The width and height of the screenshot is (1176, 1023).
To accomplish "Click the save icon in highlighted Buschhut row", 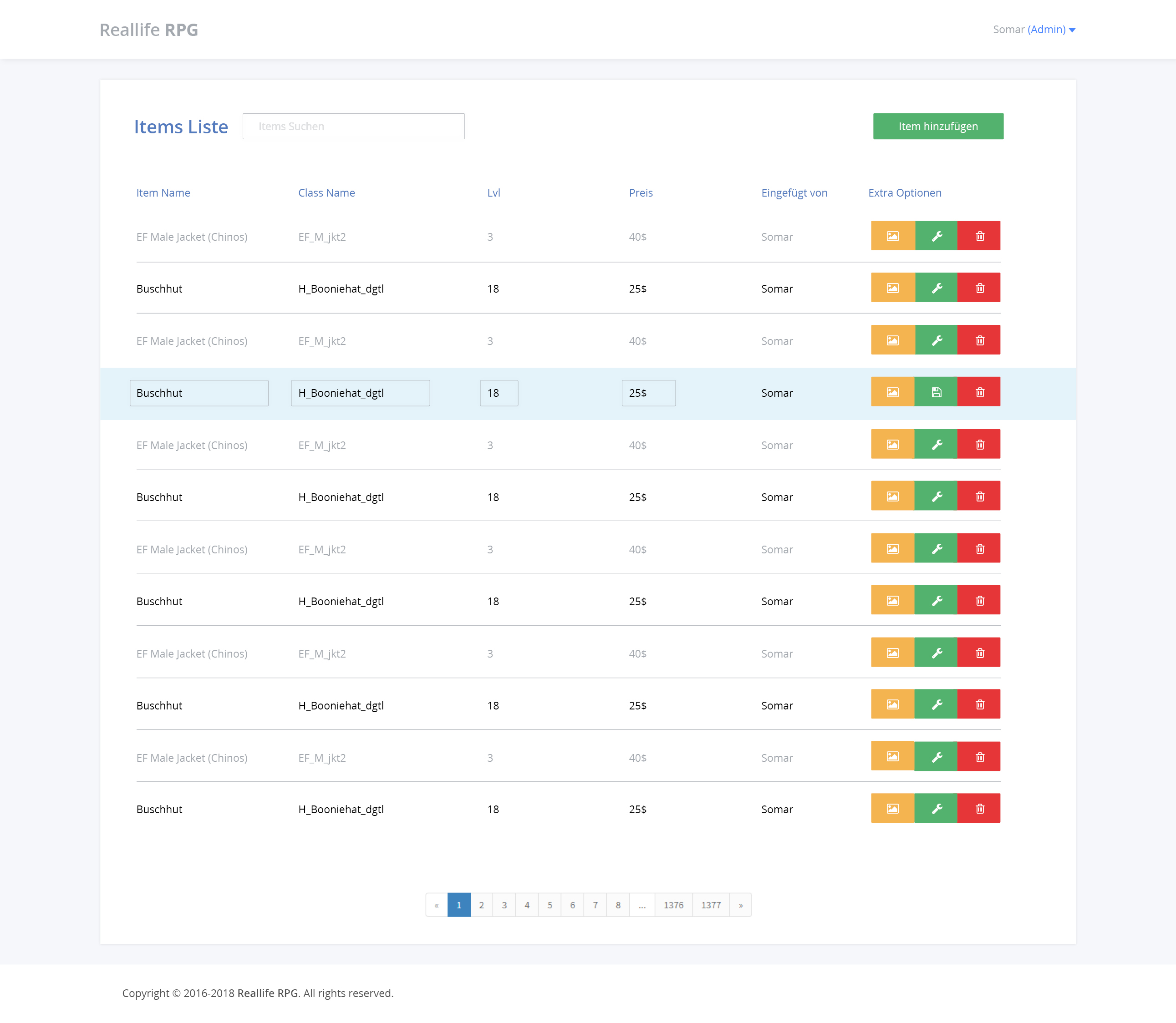I will point(936,392).
